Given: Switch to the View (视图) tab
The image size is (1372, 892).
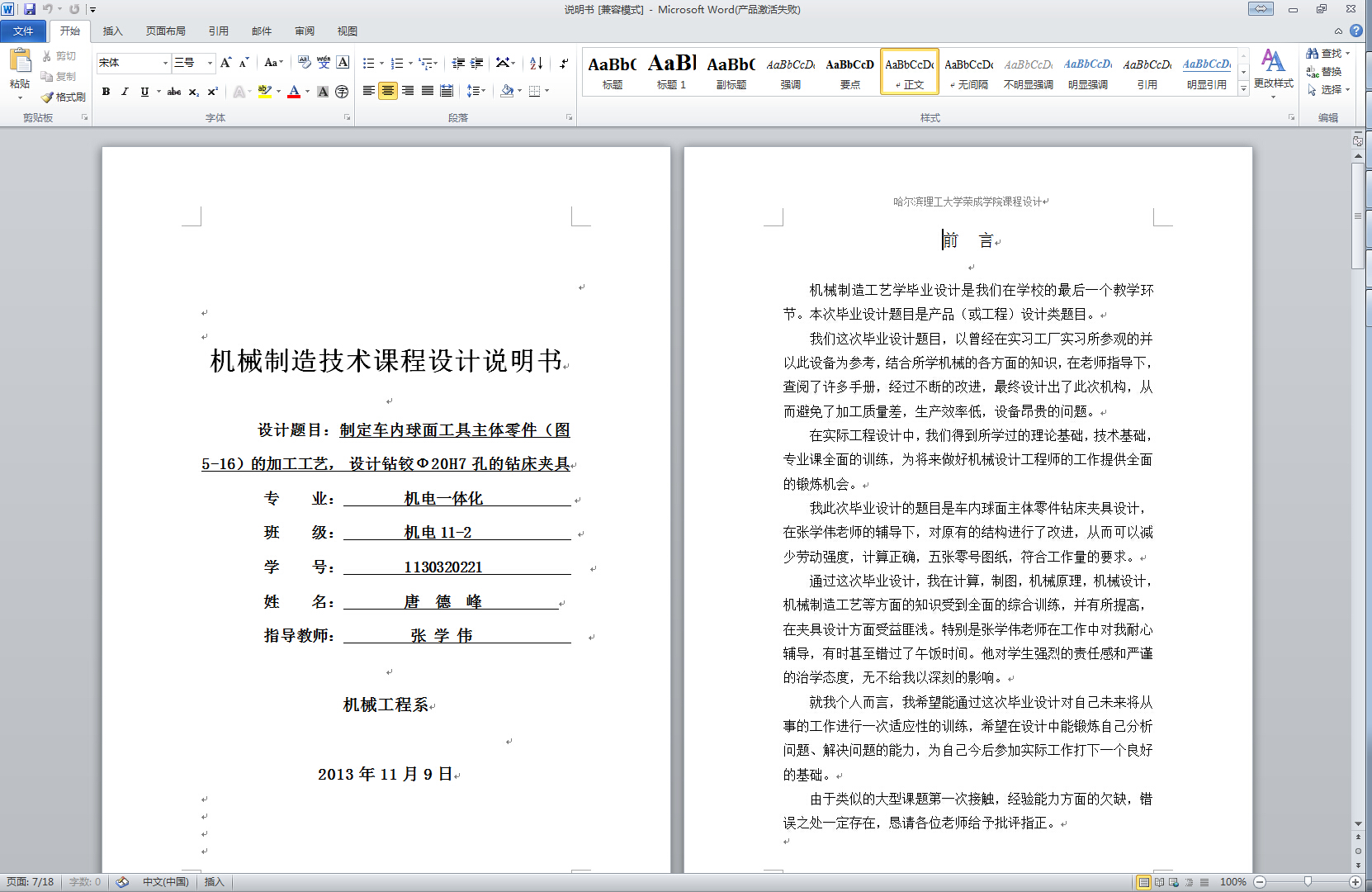Looking at the screenshot, I should click(x=348, y=31).
